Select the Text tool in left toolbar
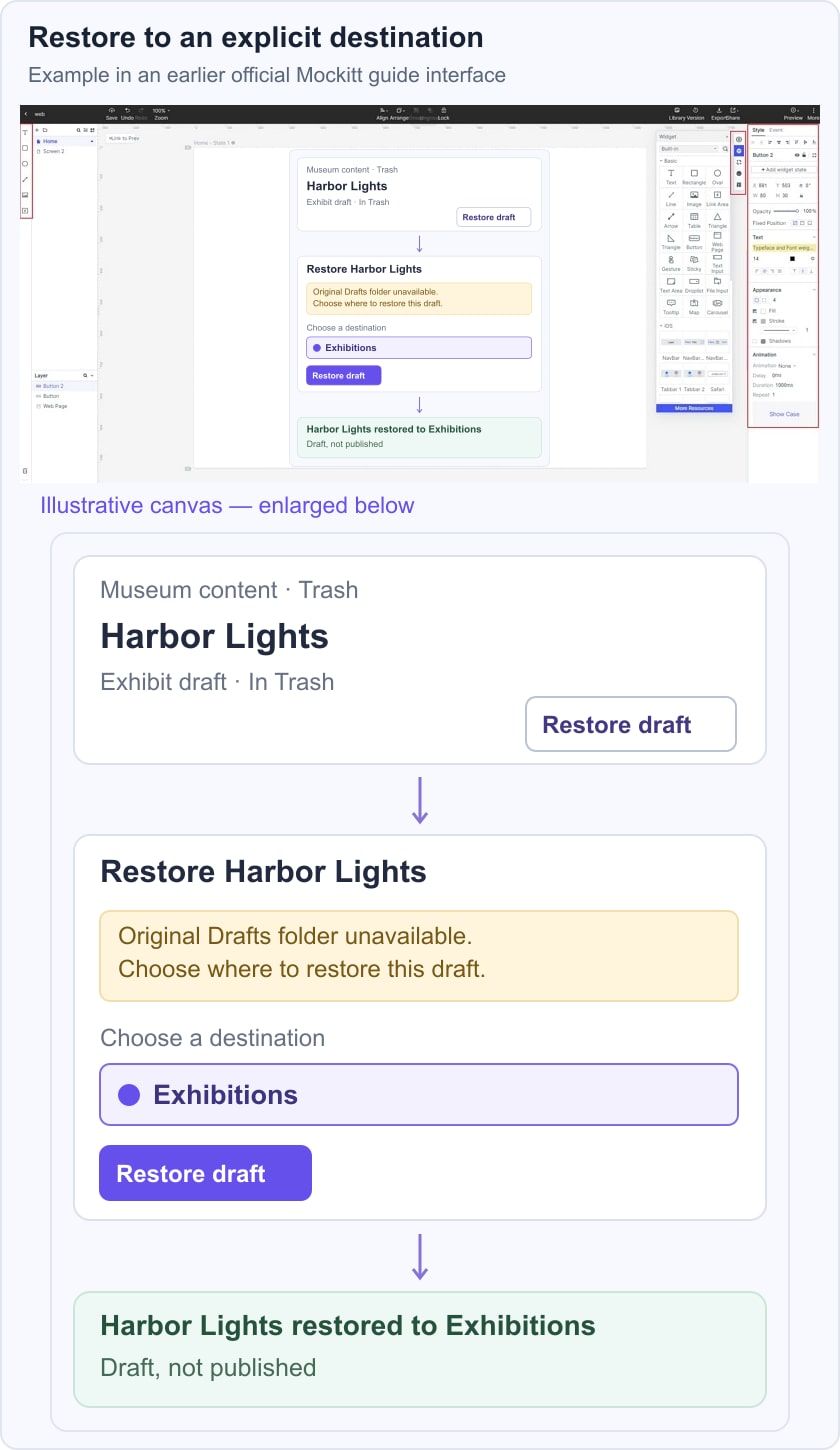Viewport: 840px width, 1450px height. coord(25,133)
